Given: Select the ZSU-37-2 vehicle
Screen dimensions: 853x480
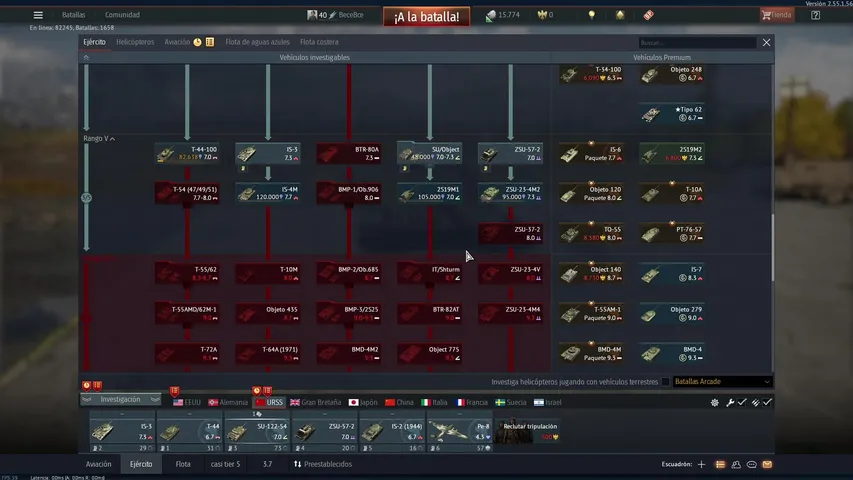Looking at the screenshot, I should tap(510, 233).
